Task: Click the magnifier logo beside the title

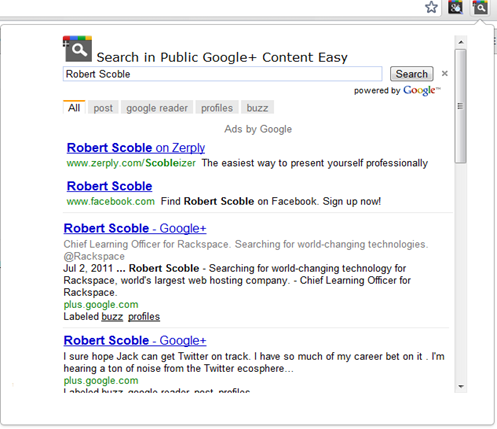Action: 77,49
